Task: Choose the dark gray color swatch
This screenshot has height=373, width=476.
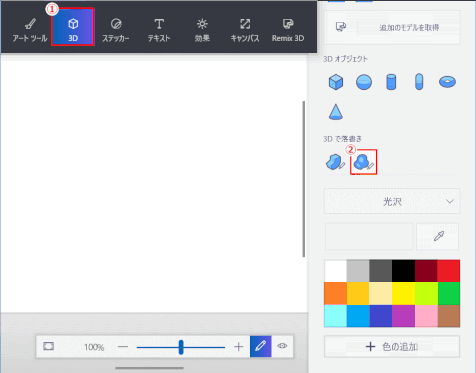Action: click(381, 271)
